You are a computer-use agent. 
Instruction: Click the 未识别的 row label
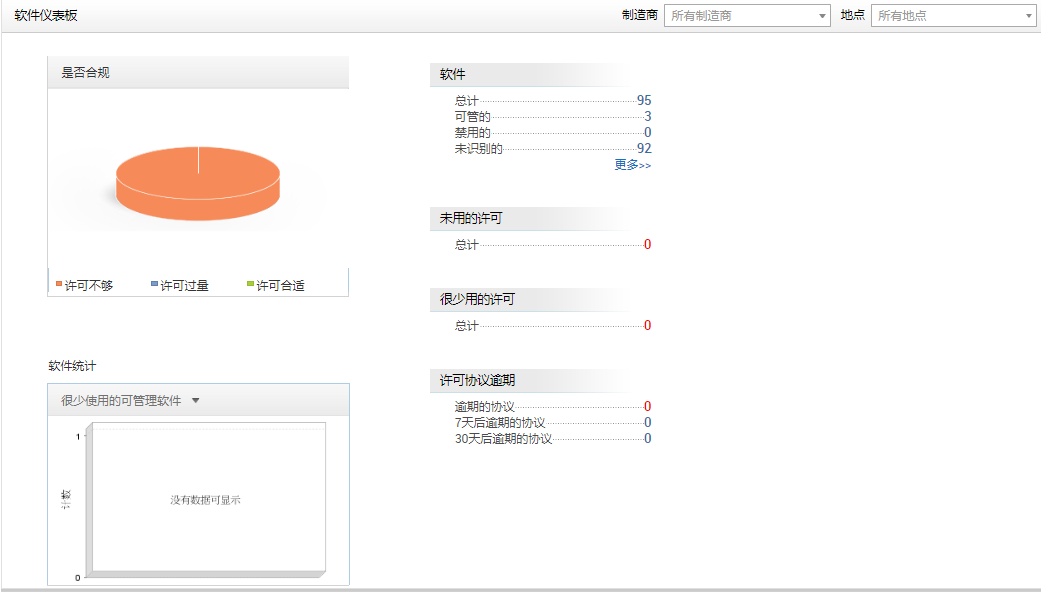(x=479, y=148)
